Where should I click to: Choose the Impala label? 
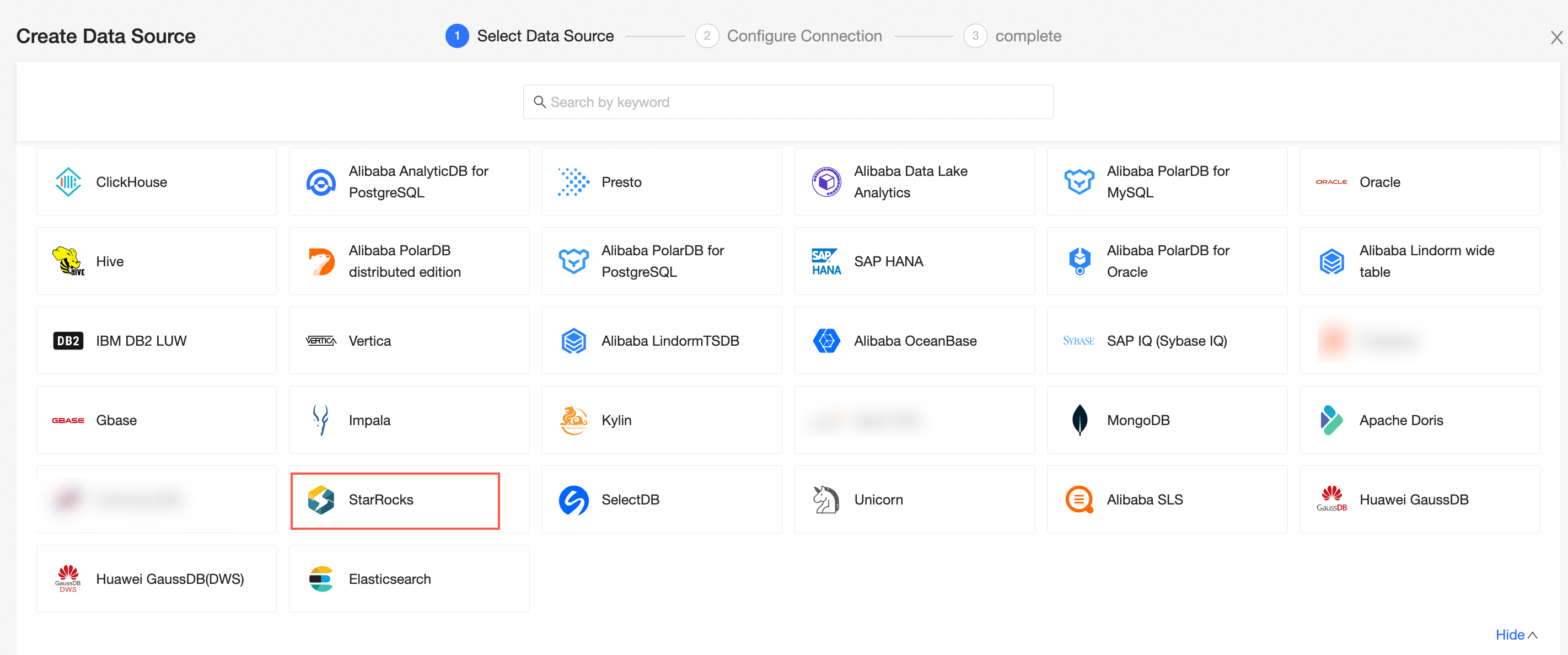click(x=369, y=420)
